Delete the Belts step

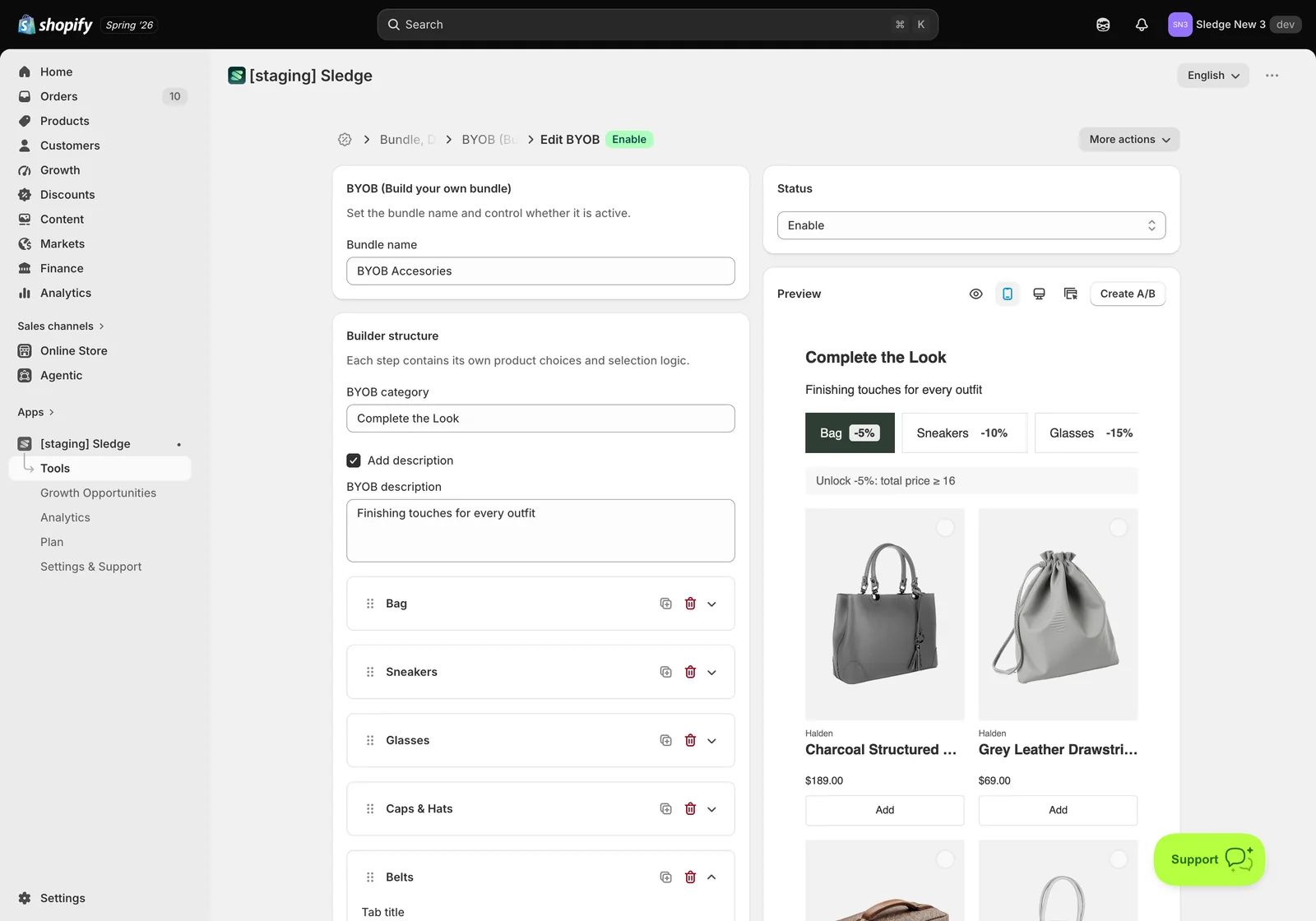(690, 877)
